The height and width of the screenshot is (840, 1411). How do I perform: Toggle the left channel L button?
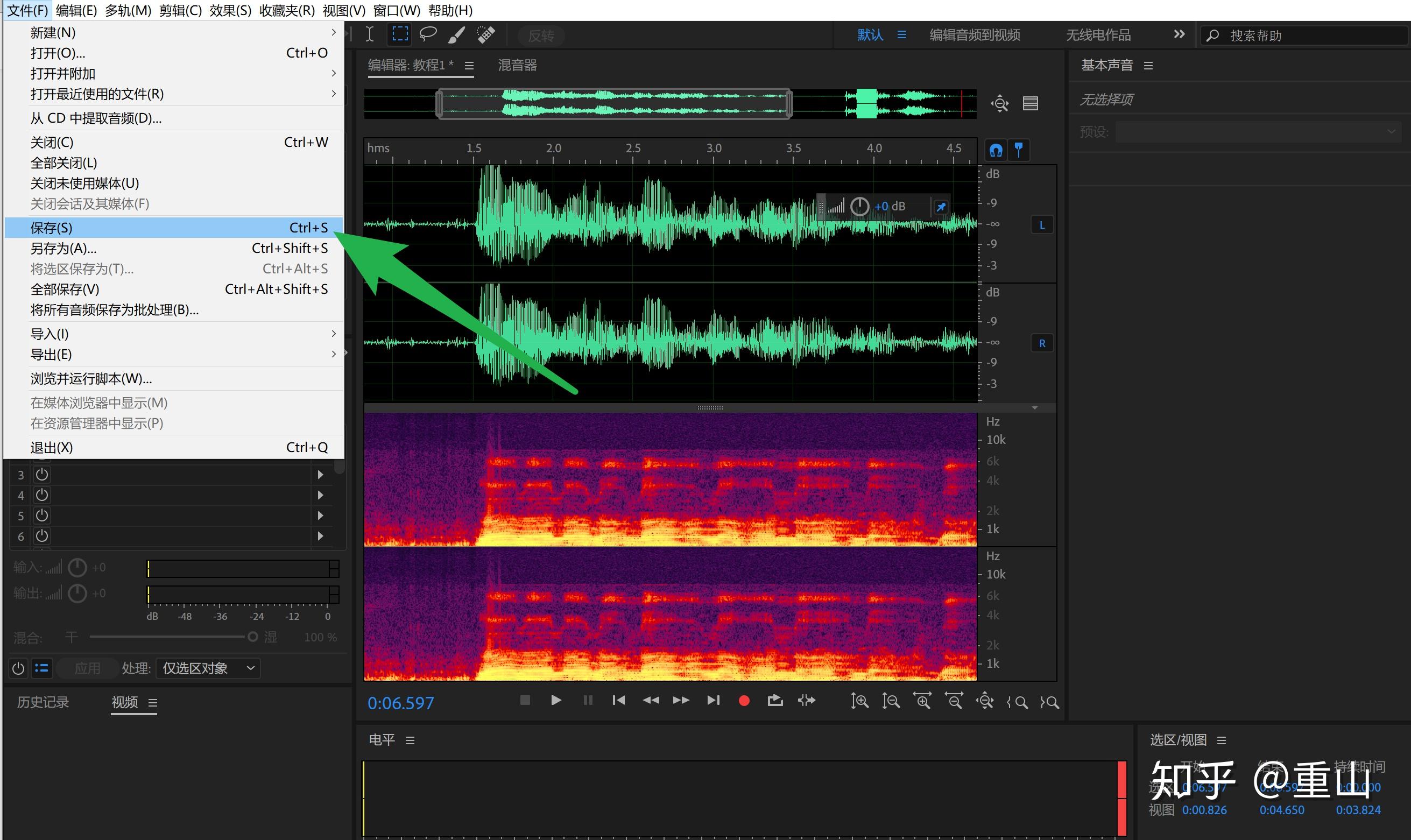(x=1042, y=225)
